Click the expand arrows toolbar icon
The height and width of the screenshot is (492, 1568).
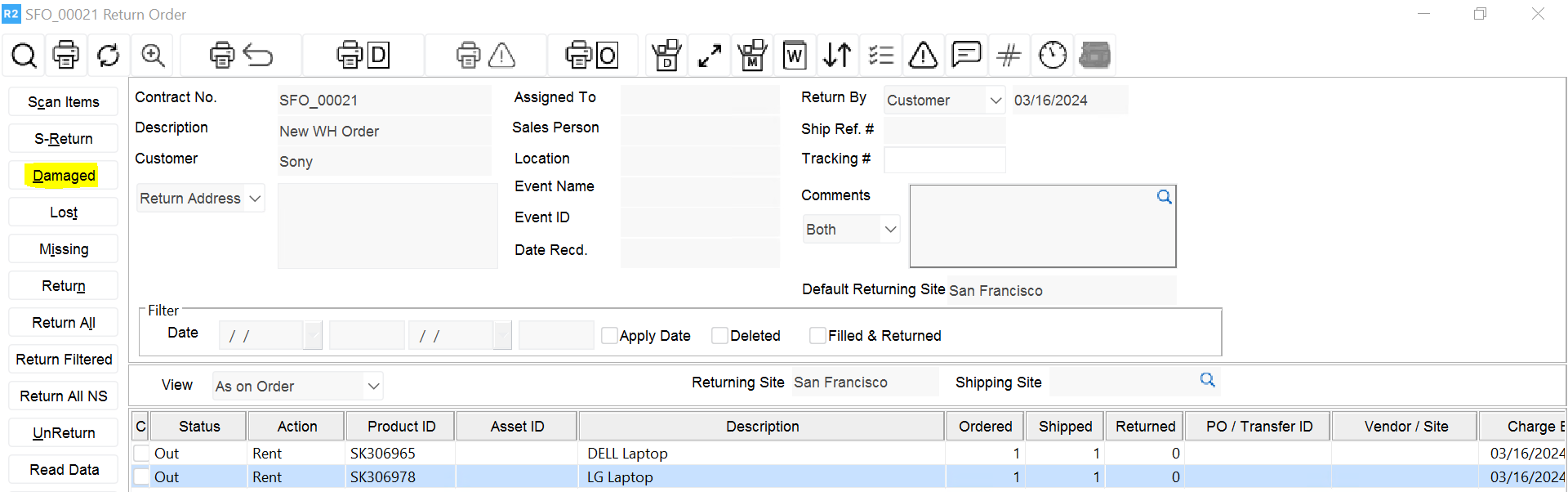coord(710,56)
